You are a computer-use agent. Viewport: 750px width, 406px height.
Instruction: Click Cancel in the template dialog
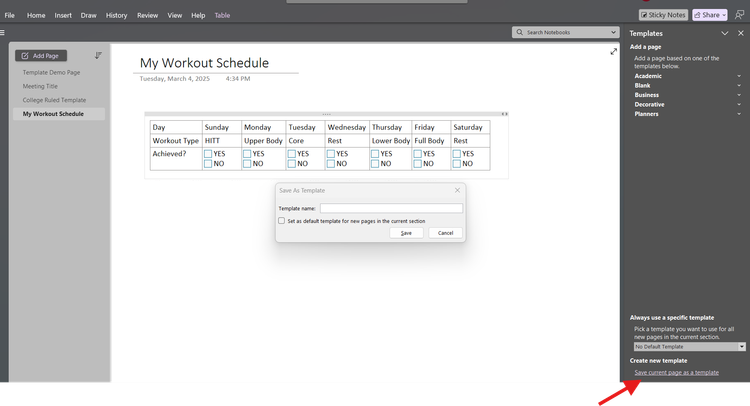pyautogui.click(x=445, y=233)
